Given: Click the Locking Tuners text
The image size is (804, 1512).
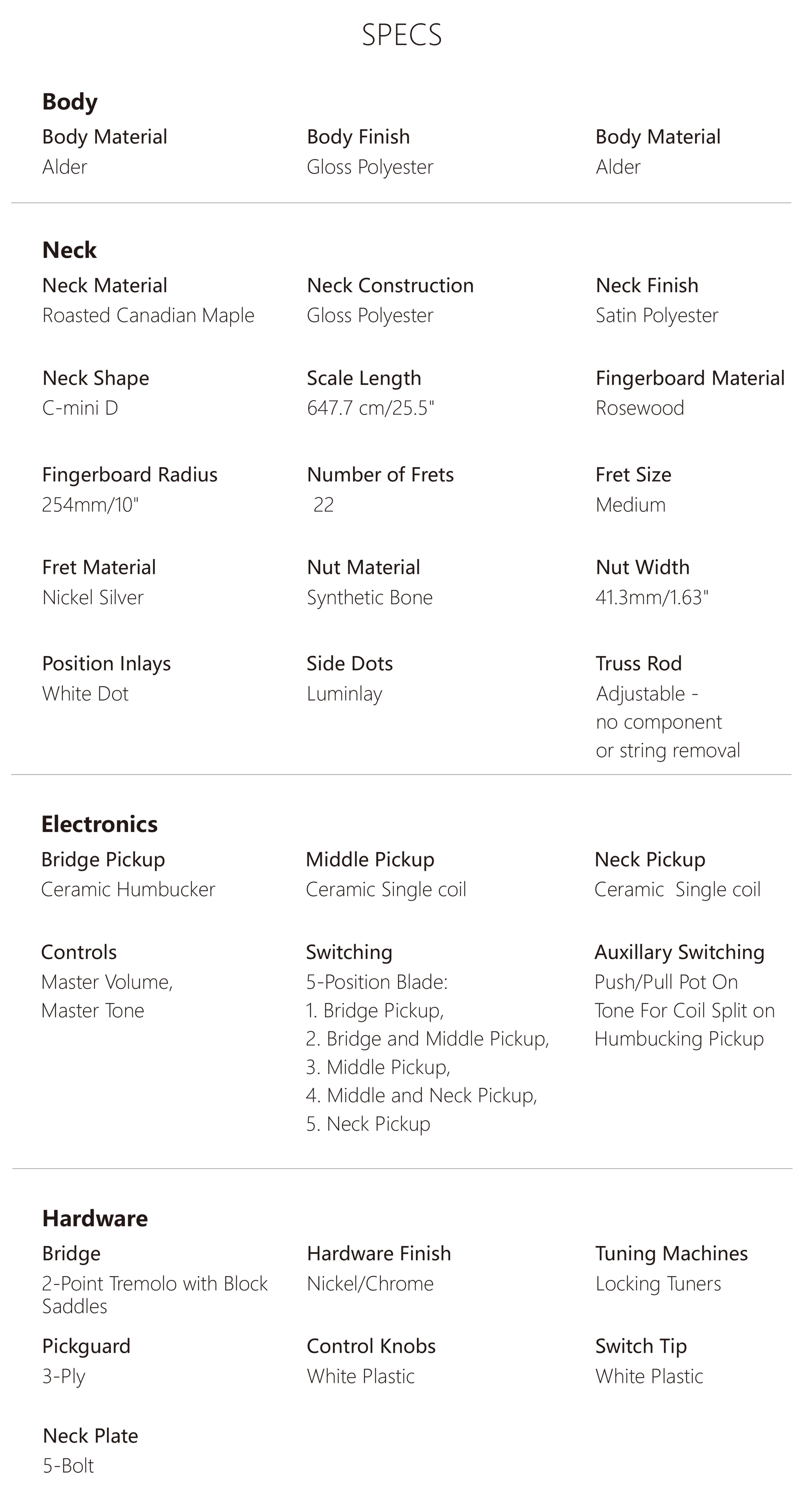Looking at the screenshot, I should pyautogui.click(x=658, y=1284).
